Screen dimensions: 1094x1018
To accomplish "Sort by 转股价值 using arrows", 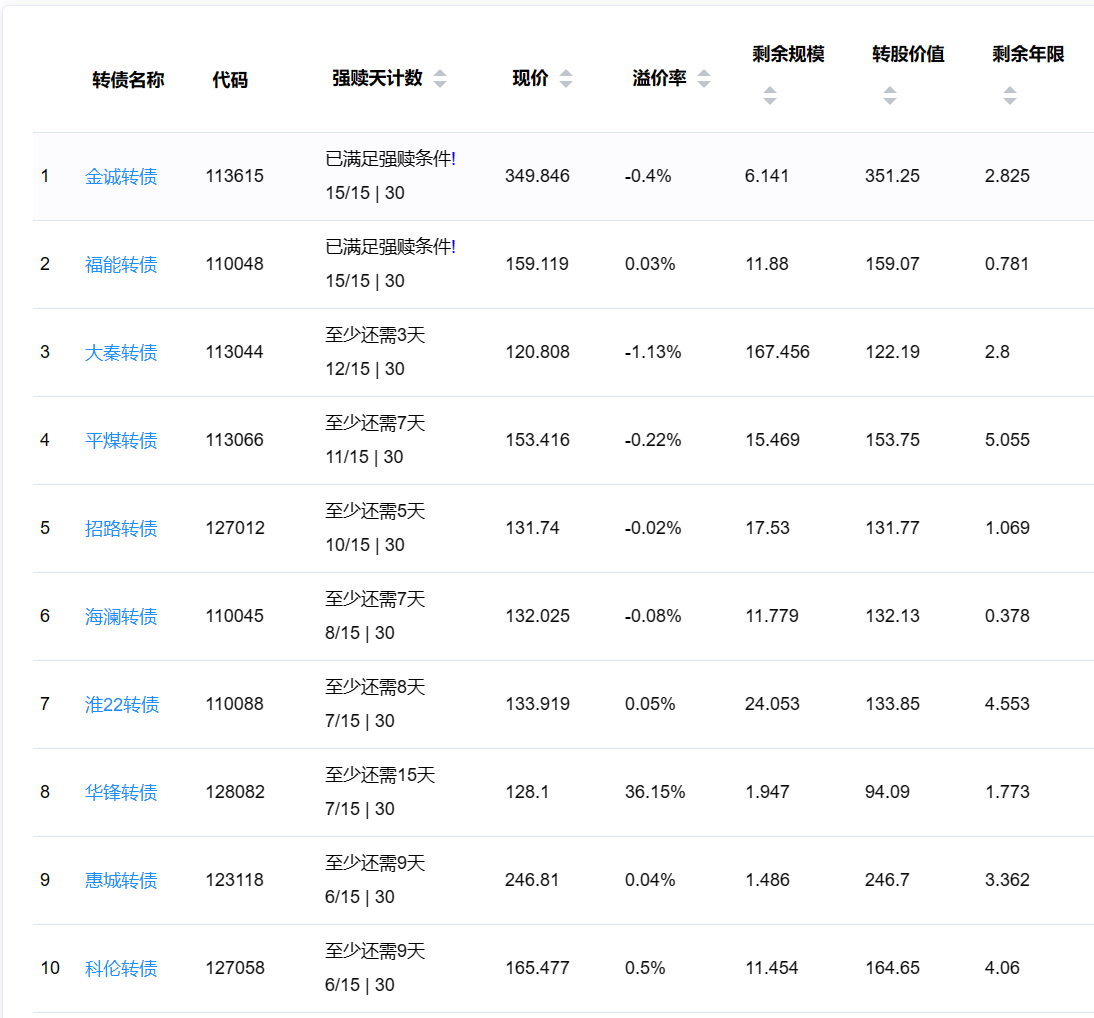I will point(889,96).
